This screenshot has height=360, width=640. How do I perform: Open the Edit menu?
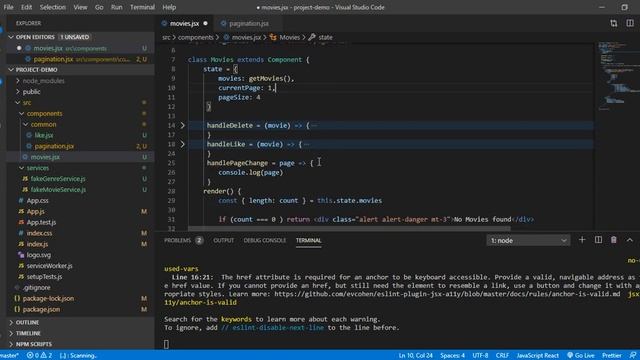tap(27, 7)
